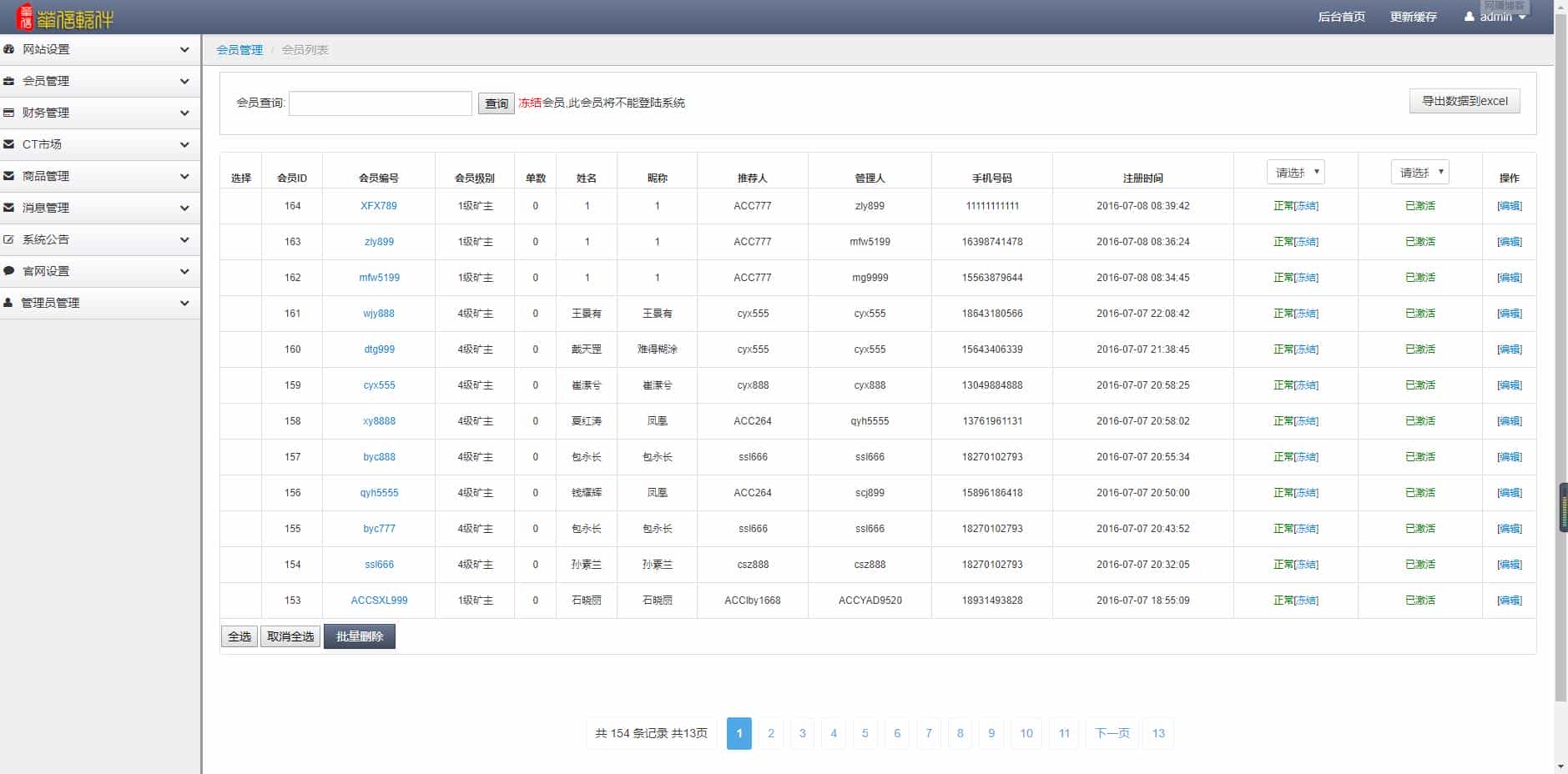Open the 请选择 dropdown above the 正常[冻结] column
Screen dimensions: 1568x774
click(1295, 173)
